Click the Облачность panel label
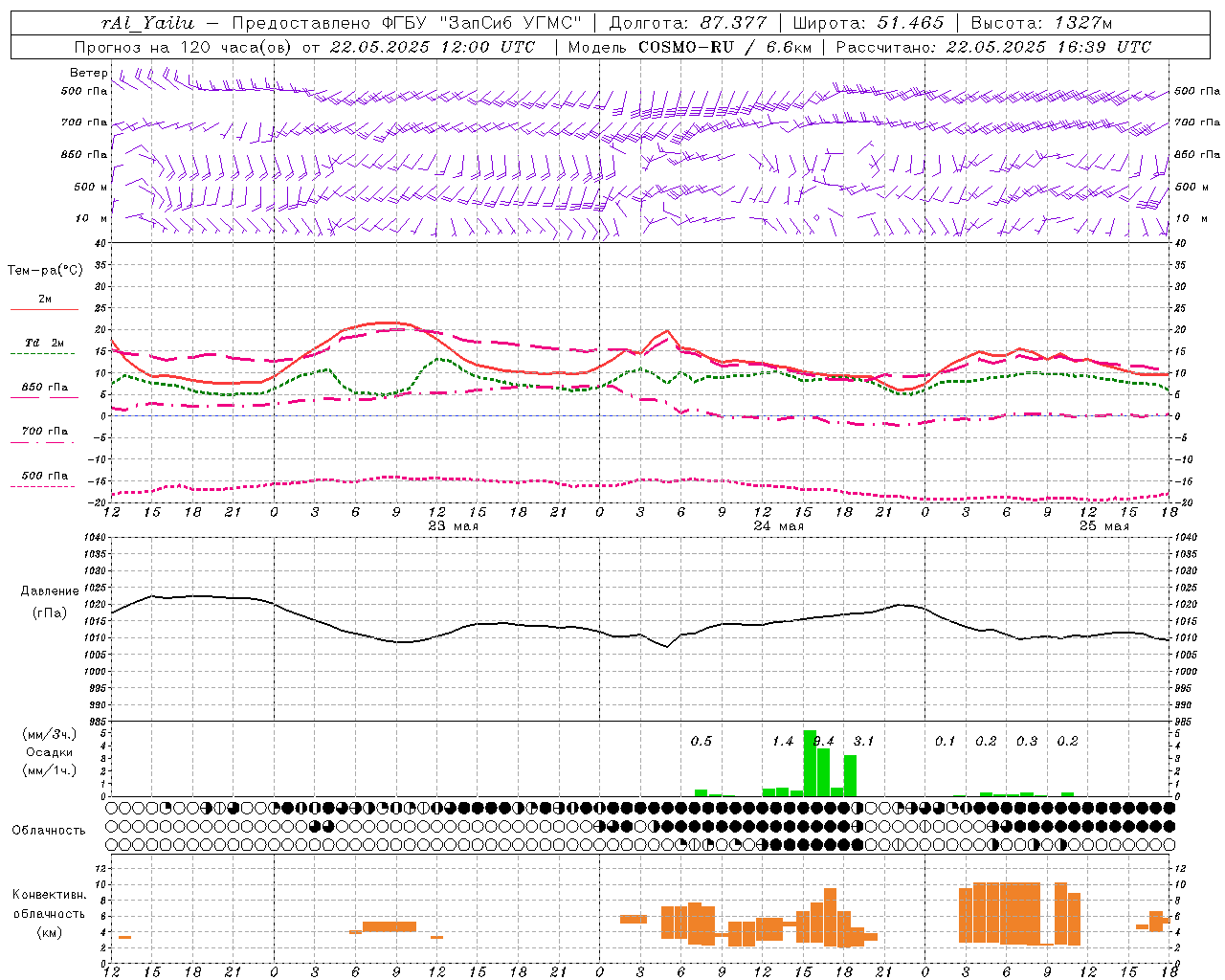1225x980 pixels. click(49, 831)
